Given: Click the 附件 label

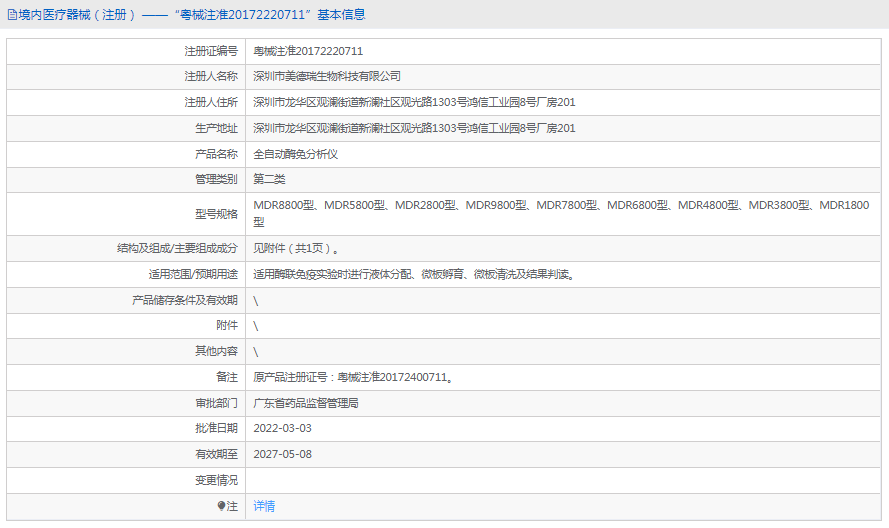Looking at the screenshot, I should click(x=227, y=326).
